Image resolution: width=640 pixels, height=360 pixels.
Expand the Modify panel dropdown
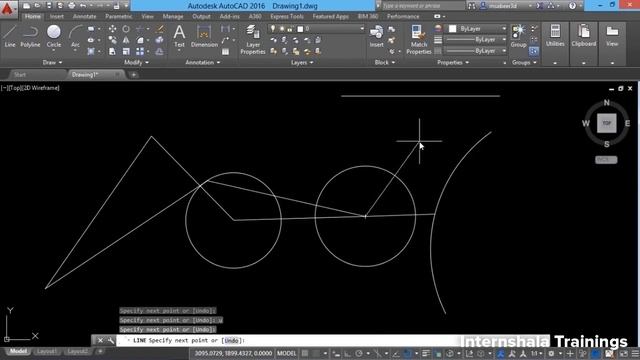(x=136, y=62)
